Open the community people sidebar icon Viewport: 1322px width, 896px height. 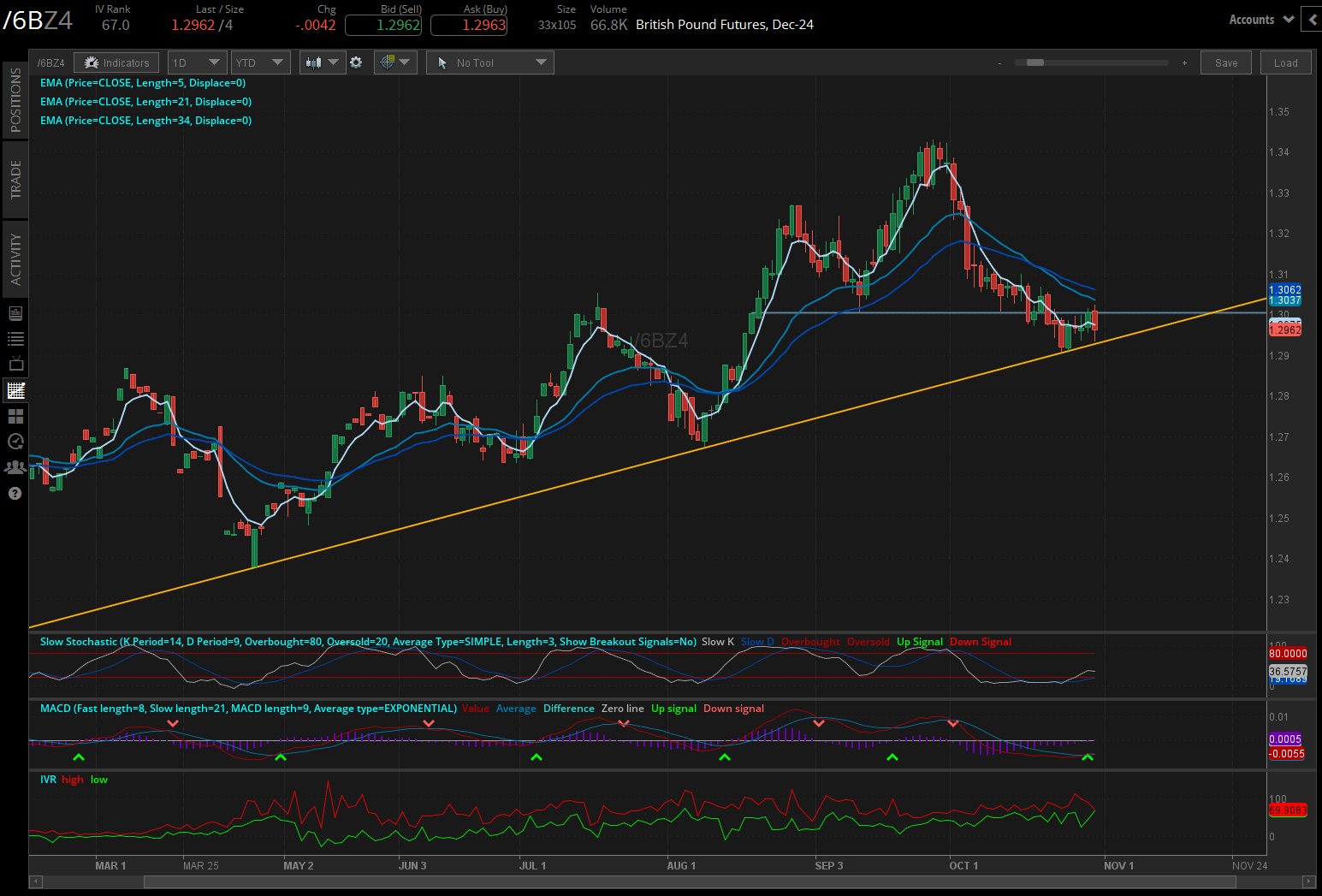tap(15, 467)
